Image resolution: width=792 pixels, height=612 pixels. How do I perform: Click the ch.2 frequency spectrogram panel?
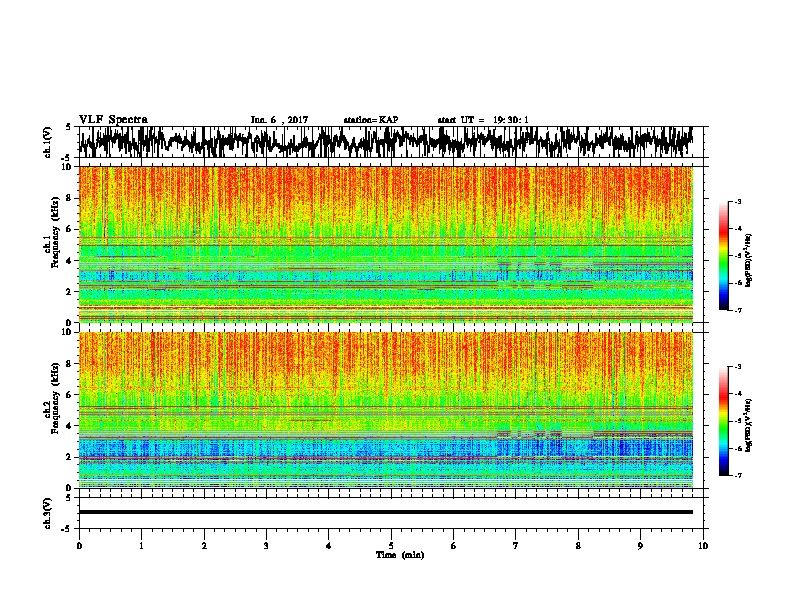point(386,410)
